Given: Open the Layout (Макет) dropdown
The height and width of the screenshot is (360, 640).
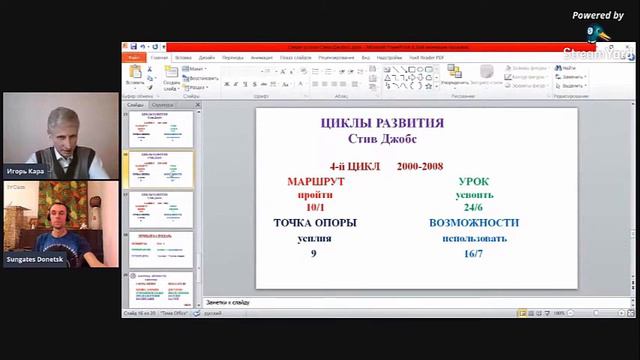Looking at the screenshot, I should [195, 69].
